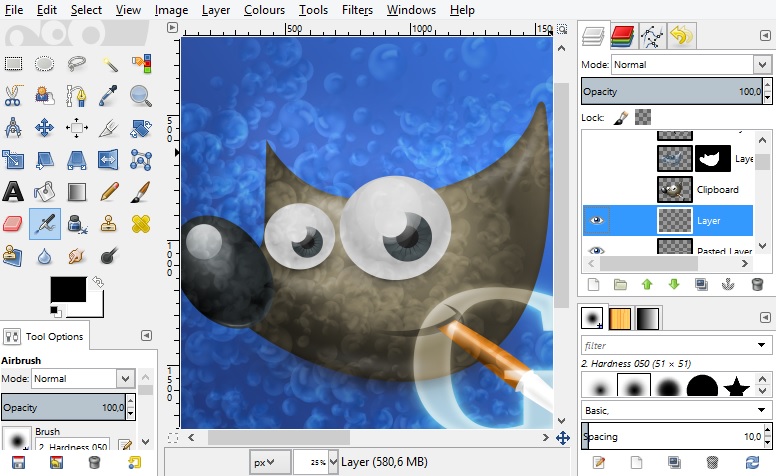Image resolution: width=776 pixels, height=476 pixels.
Task: Select the Alignment tool
Action: click(x=77, y=128)
